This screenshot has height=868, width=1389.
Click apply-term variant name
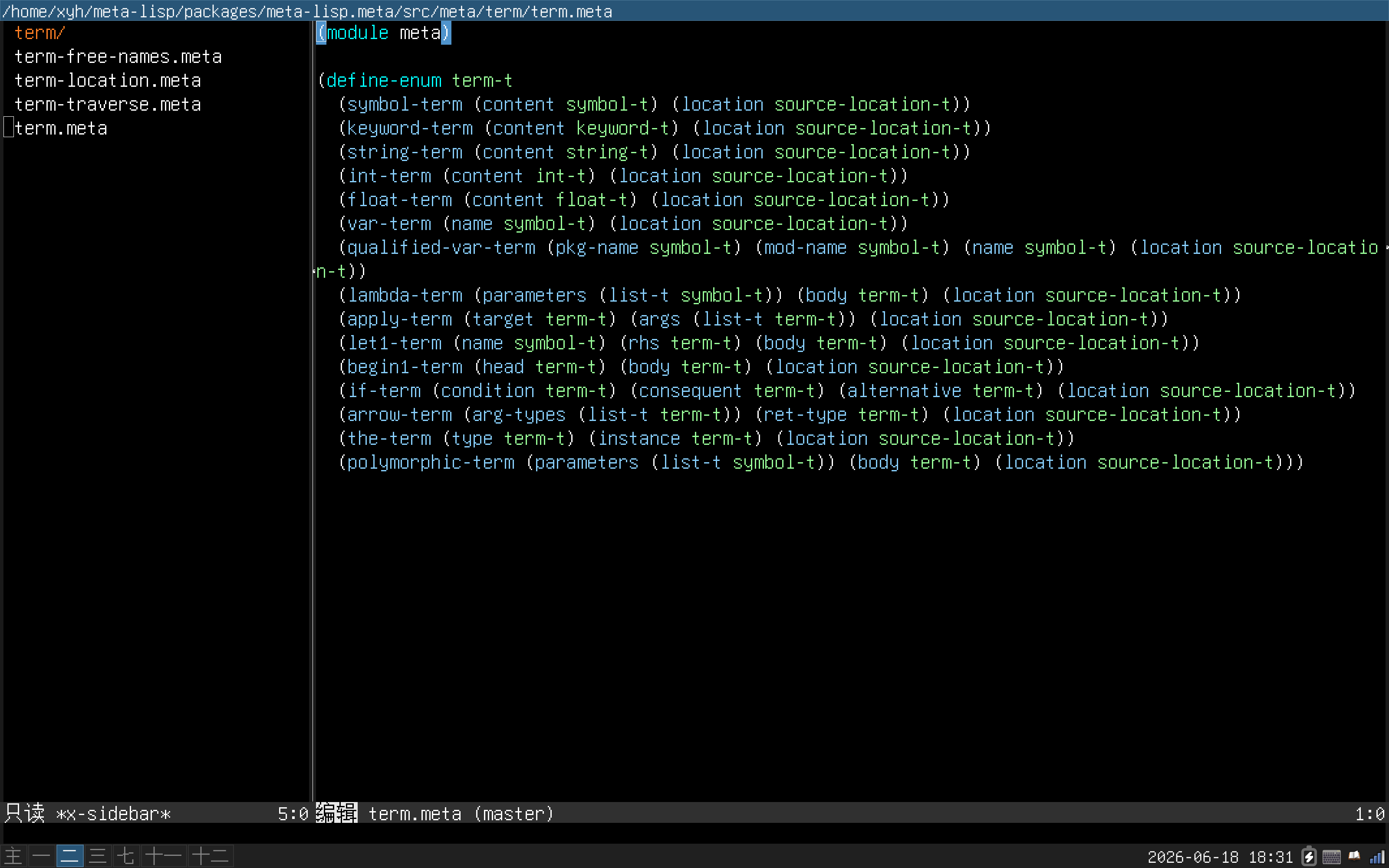399,319
